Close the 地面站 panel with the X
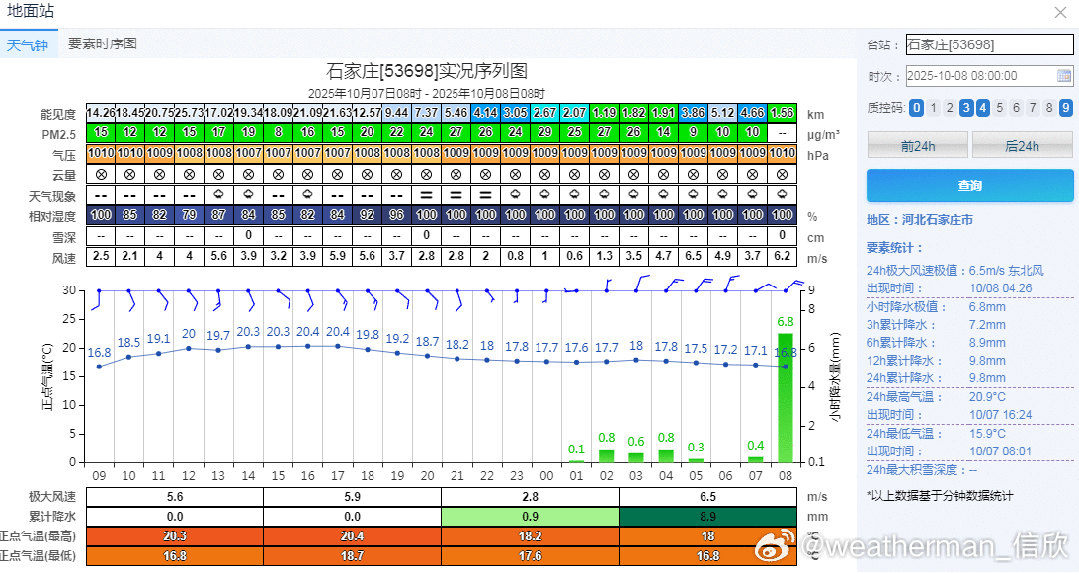Viewport: 1079px width, 573px height. pos(1060,12)
